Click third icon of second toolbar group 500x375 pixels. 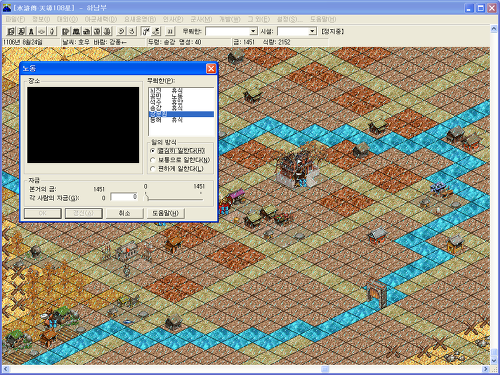click(x=86, y=31)
